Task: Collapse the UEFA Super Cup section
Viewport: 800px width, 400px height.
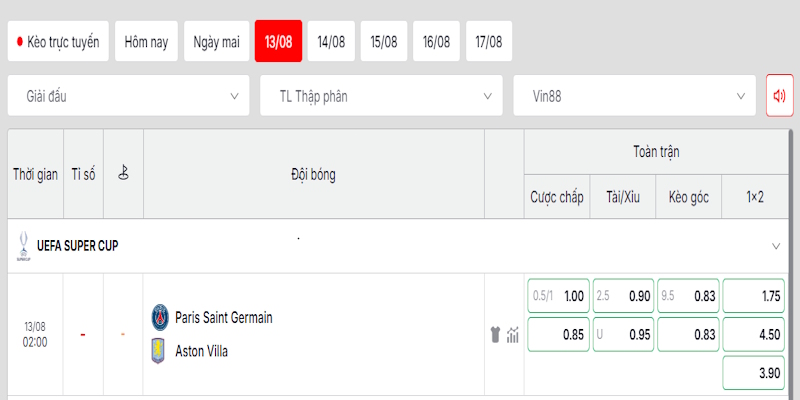Action: pos(776,246)
